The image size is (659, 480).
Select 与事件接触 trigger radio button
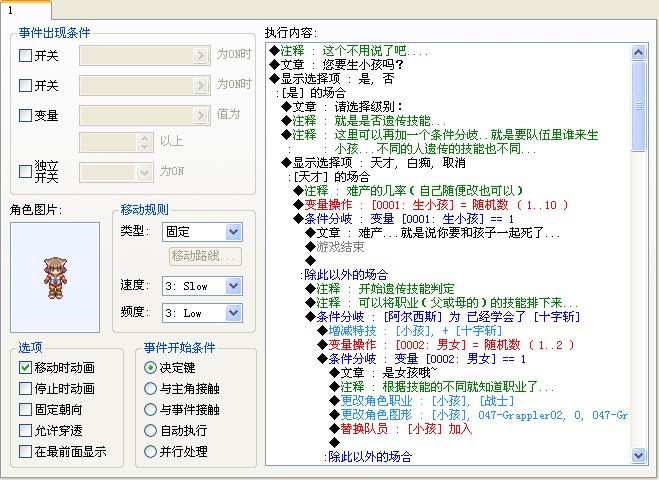(150, 409)
